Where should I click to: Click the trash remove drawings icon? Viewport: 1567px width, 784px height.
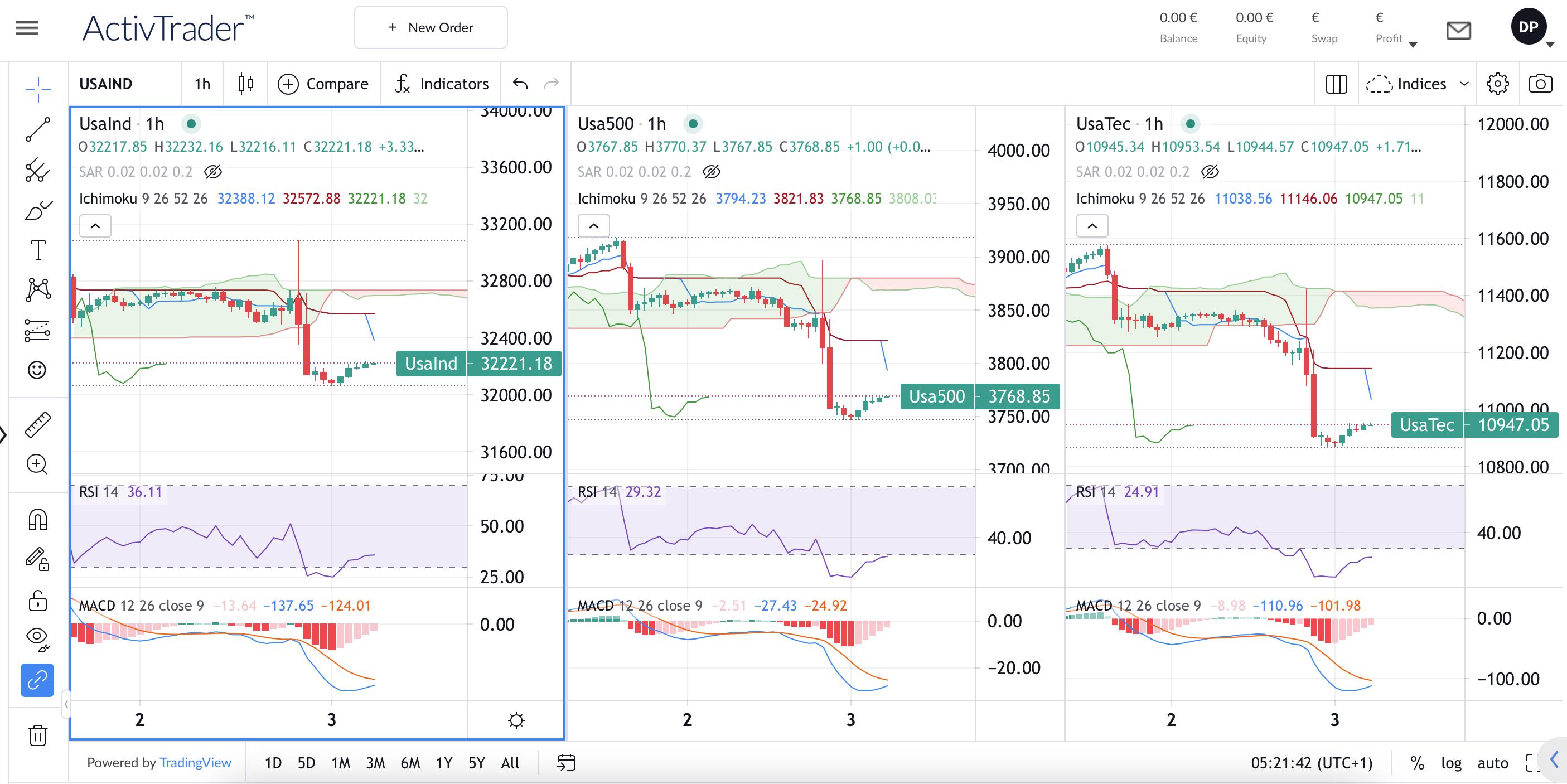38,735
